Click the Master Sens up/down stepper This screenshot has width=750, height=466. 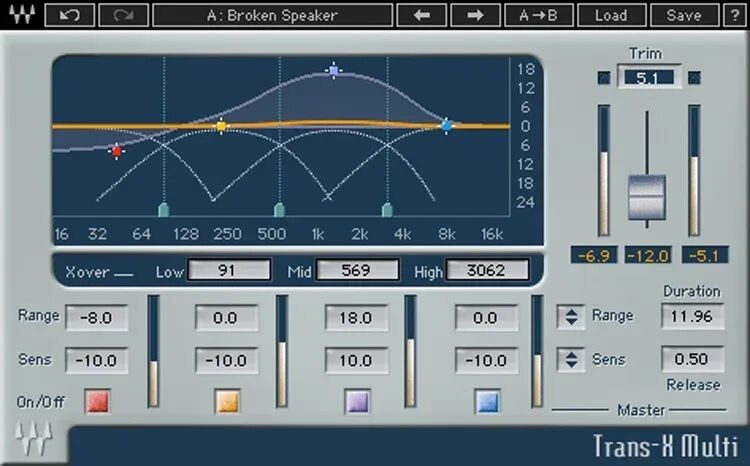(571, 359)
